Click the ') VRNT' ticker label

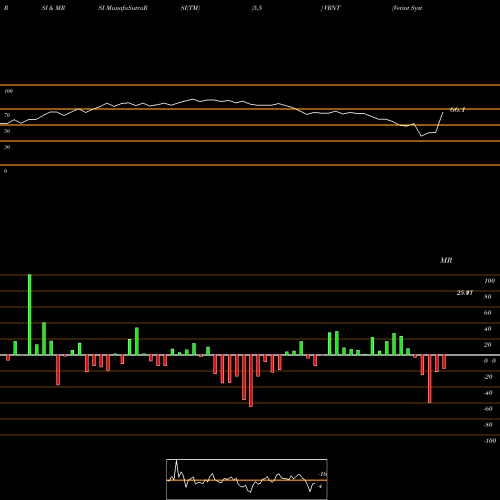coord(330,8)
